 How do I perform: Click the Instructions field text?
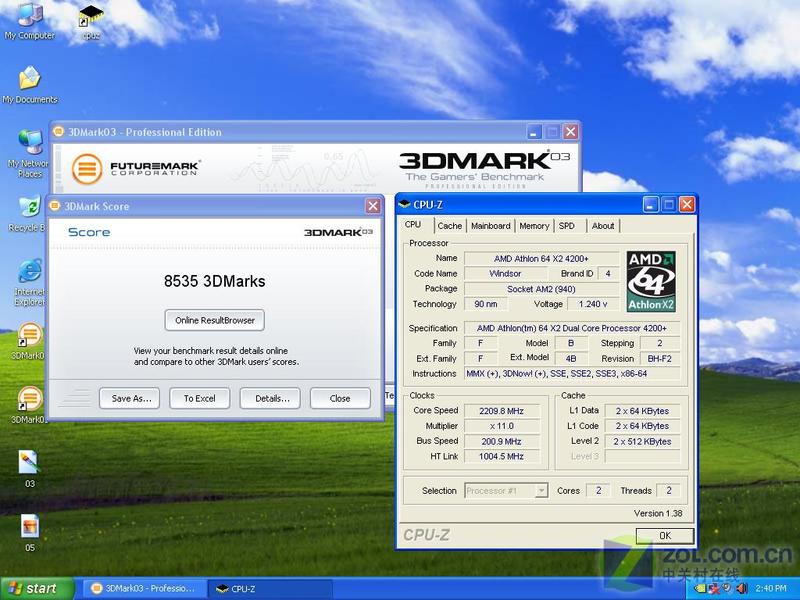tap(572, 373)
